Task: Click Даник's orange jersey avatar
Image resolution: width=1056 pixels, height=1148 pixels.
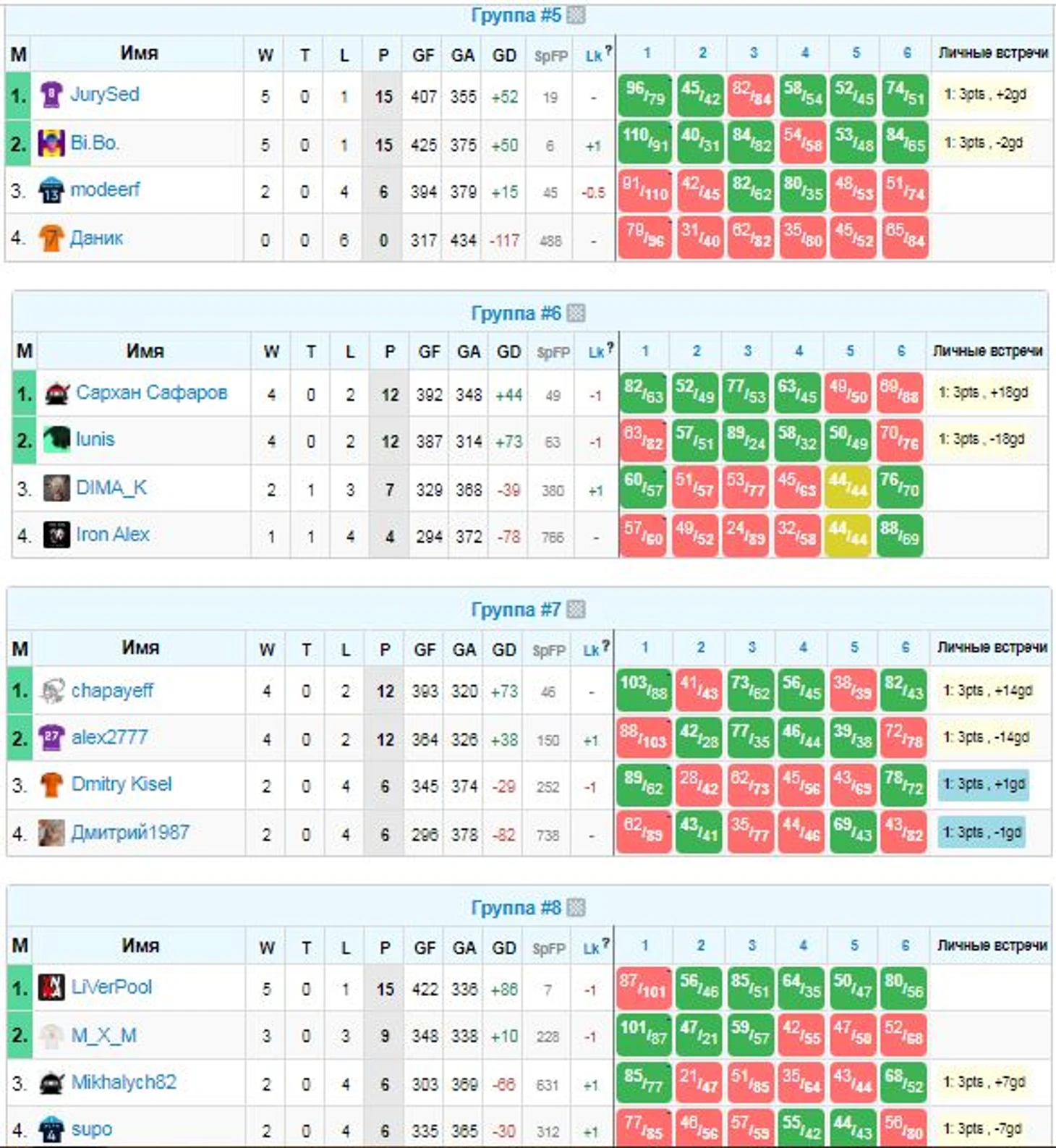Action: (51, 238)
